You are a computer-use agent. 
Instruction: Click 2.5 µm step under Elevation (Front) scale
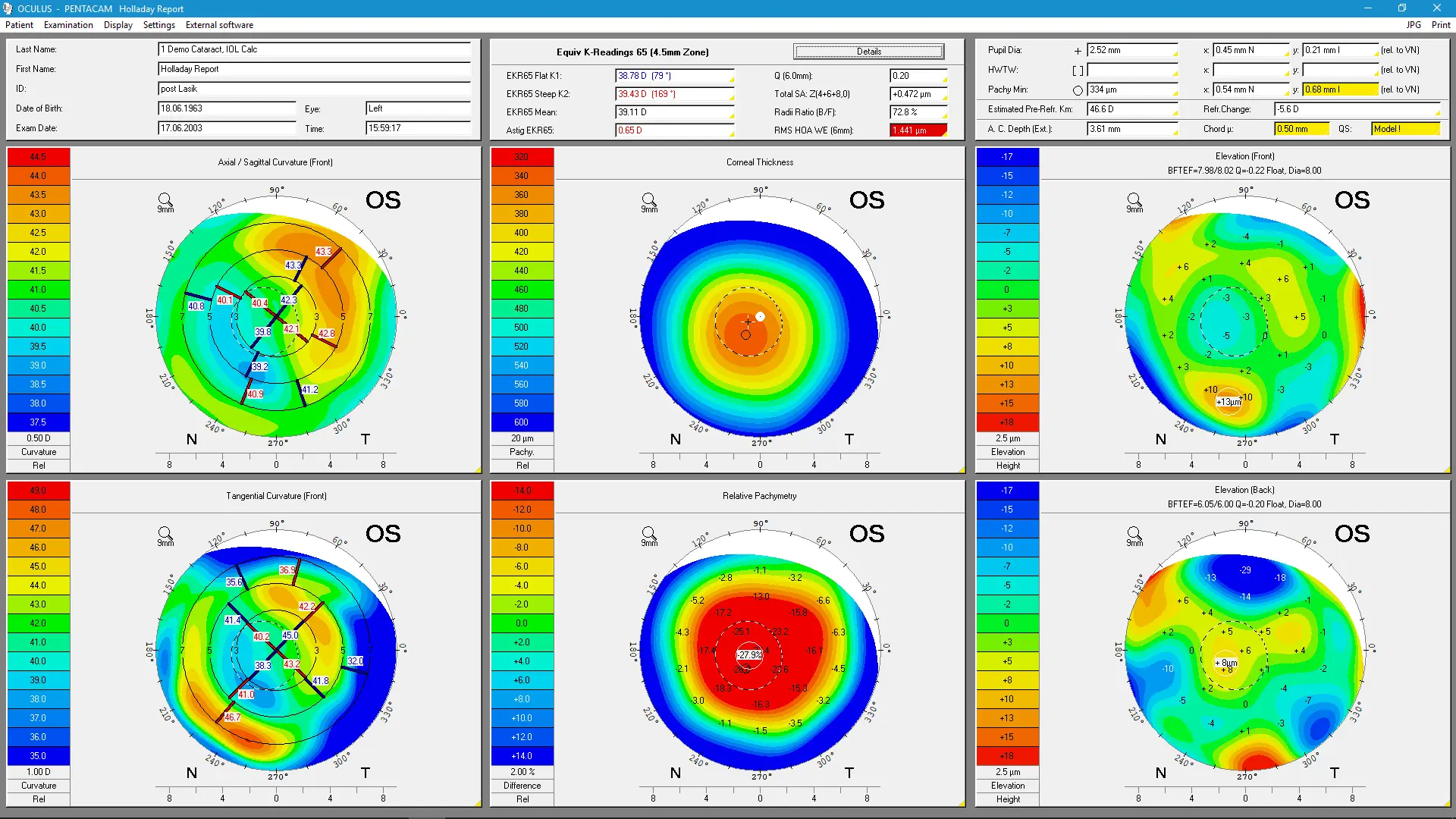(1007, 438)
